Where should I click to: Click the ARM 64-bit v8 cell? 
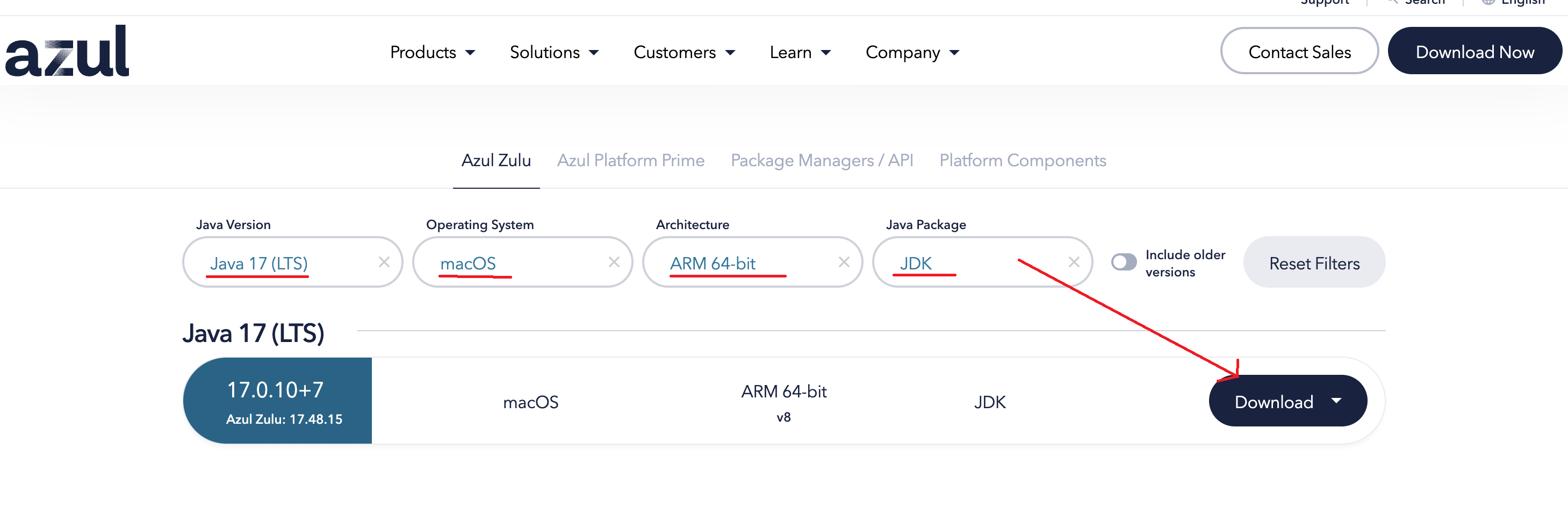[x=783, y=402]
